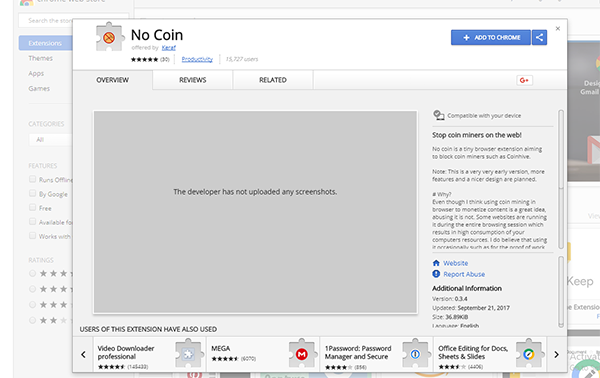Screen dimensions: 600x378
Task: Open the MEGA extension icon
Action: pyautogui.click(x=302, y=354)
